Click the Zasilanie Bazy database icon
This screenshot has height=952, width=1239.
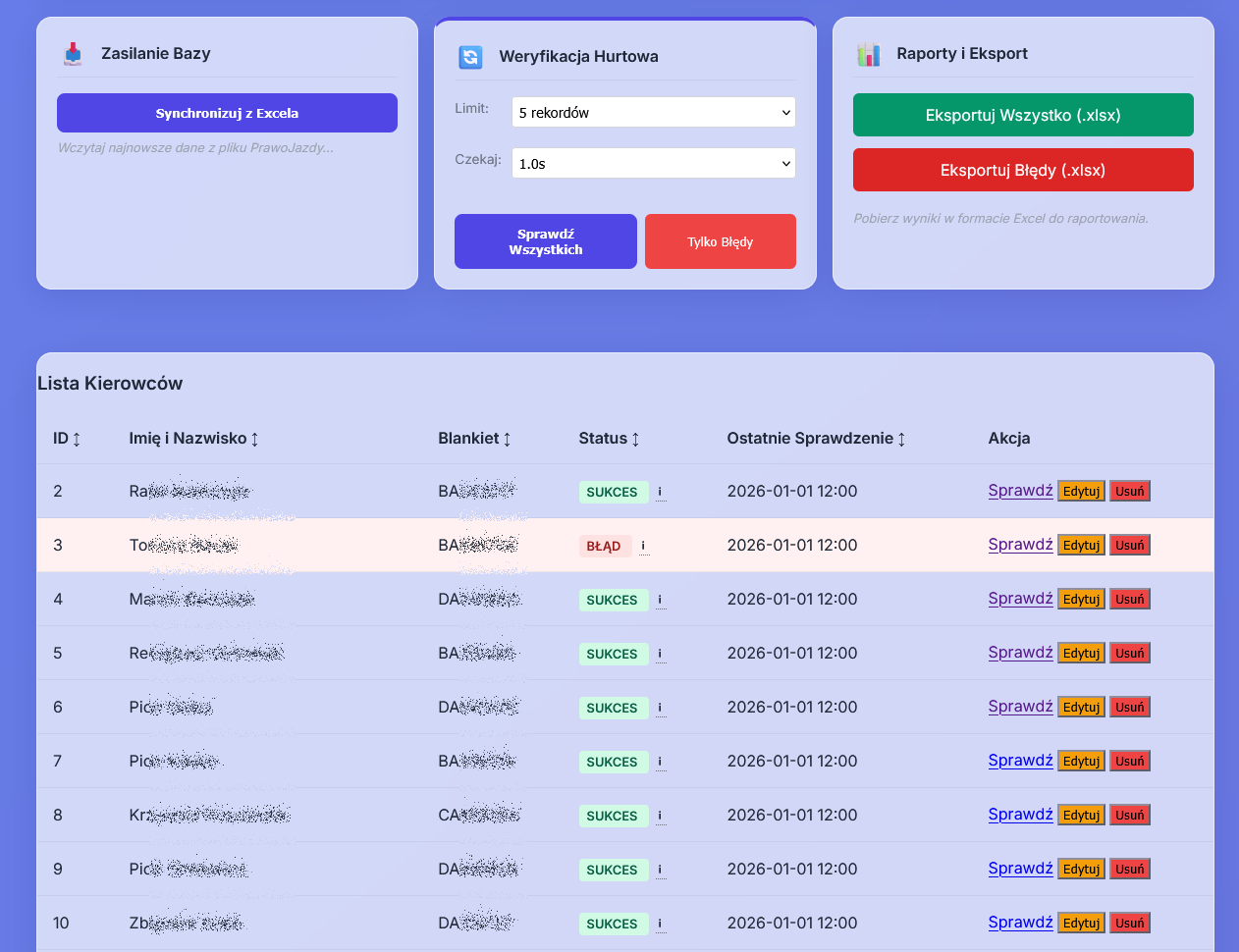point(73,54)
